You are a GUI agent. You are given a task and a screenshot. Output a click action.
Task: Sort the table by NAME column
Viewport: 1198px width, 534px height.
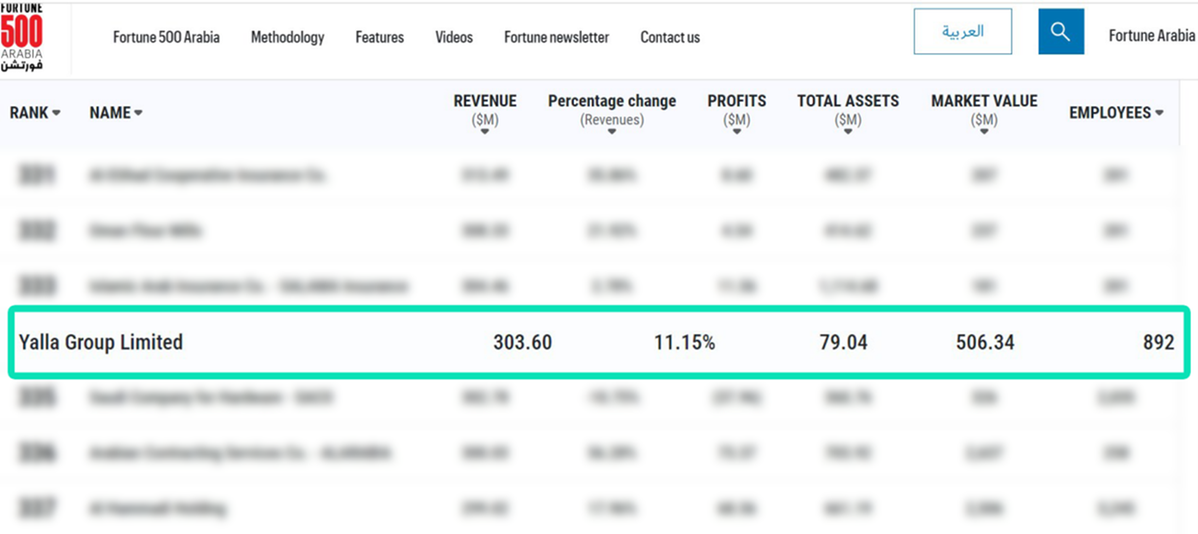pyautogui.click(x=115, y=113)
